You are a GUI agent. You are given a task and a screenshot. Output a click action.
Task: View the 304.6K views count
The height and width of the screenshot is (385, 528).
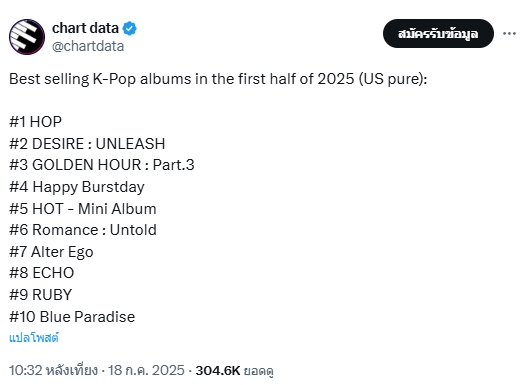pyautogui.click(x=234, y=371)
